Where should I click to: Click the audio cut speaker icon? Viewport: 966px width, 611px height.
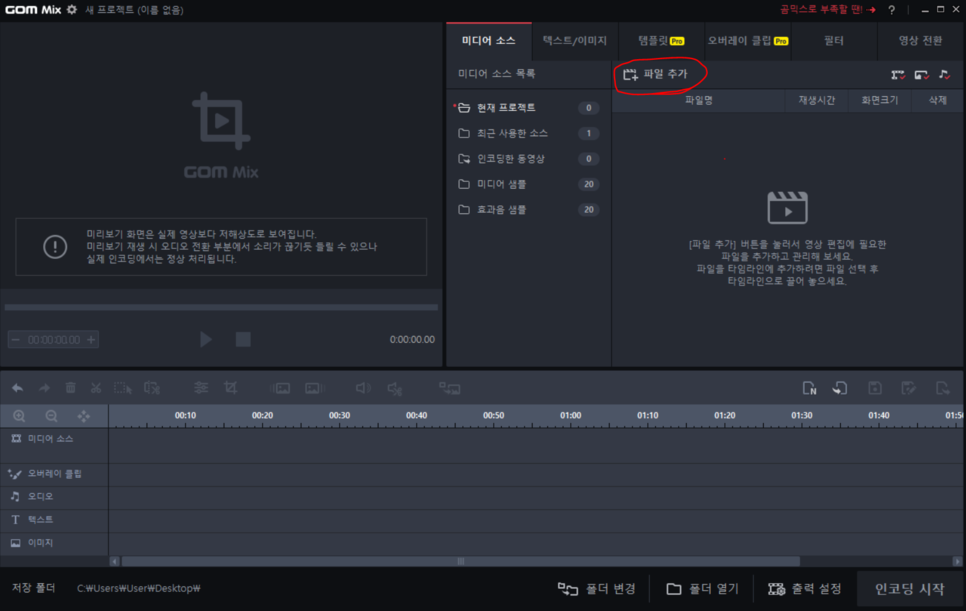point(394,388)
